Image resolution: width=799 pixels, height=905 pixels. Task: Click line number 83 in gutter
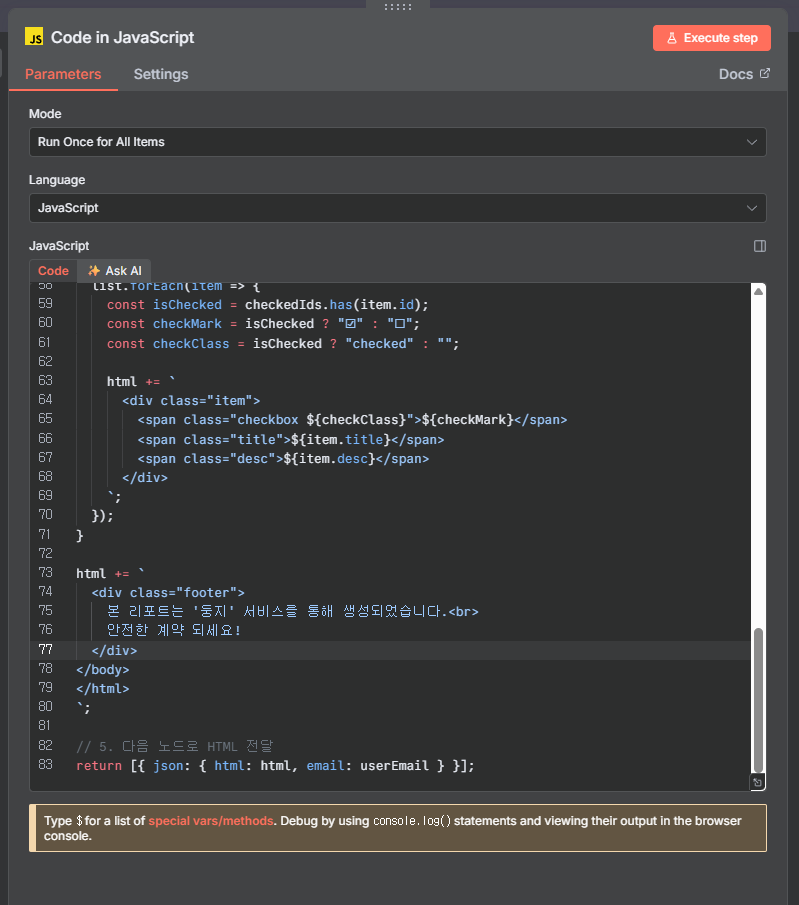pos(45,766)
